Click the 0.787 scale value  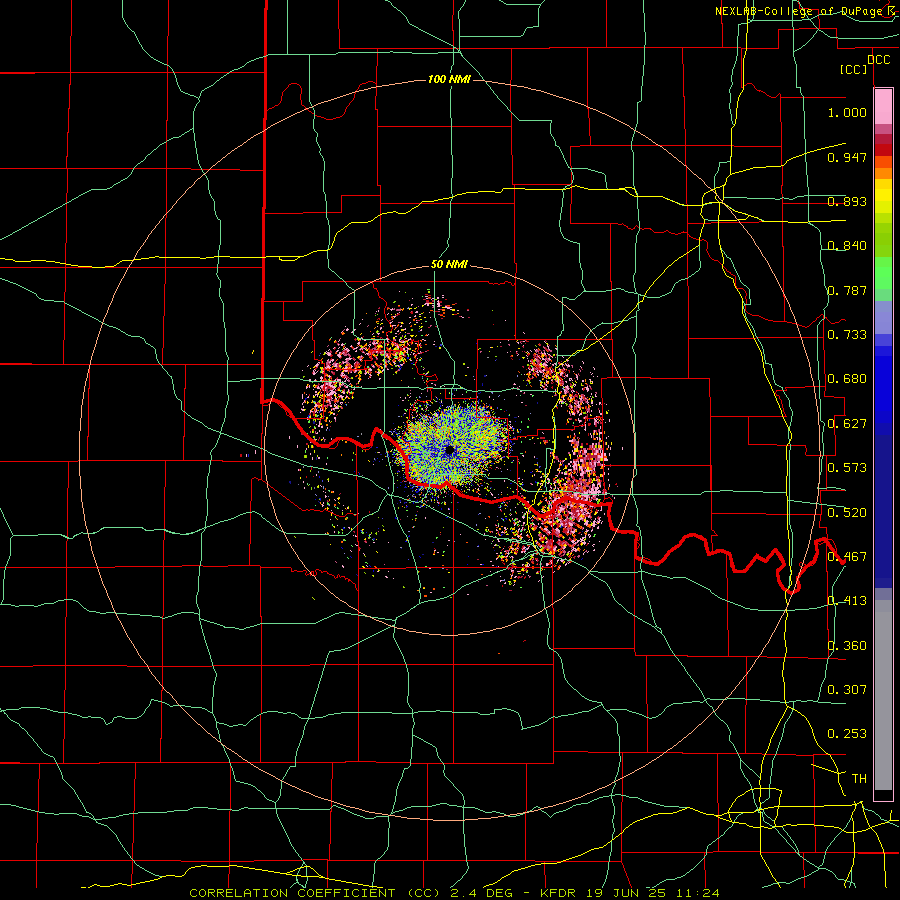(847, 290)
